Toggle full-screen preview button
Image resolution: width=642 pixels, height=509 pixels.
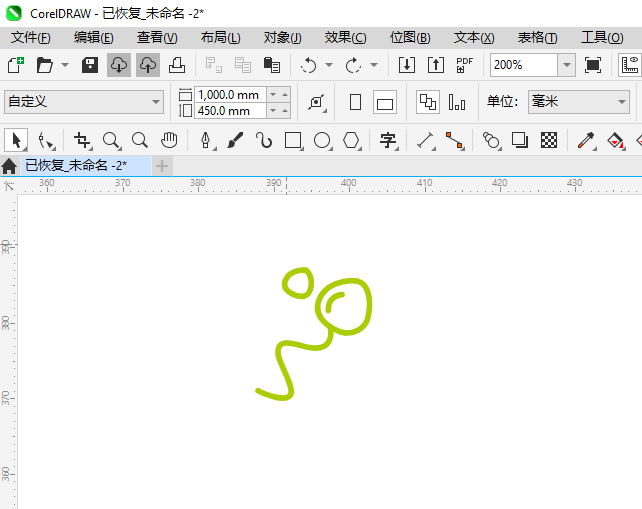tap(593, 65)
